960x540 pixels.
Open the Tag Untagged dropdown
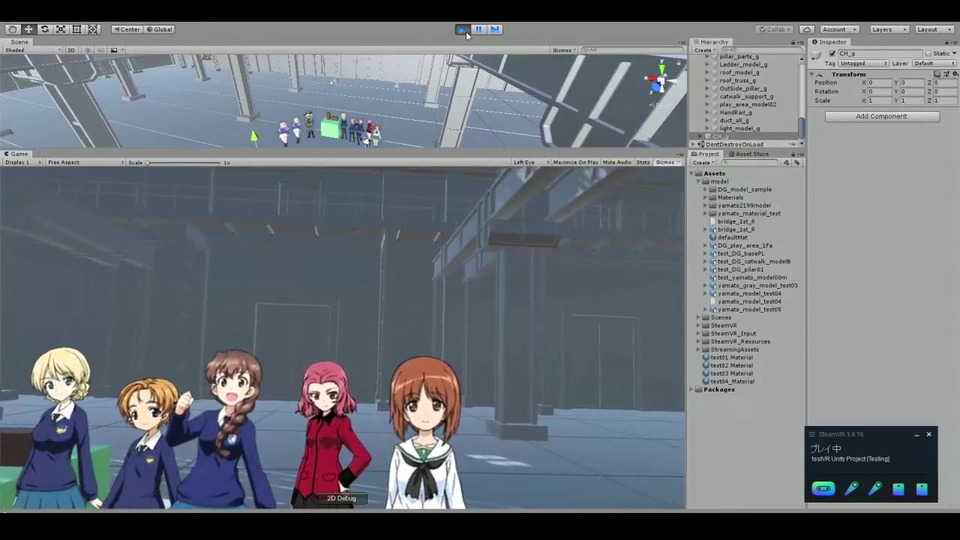pyautogui.click(x=863, y=63)
